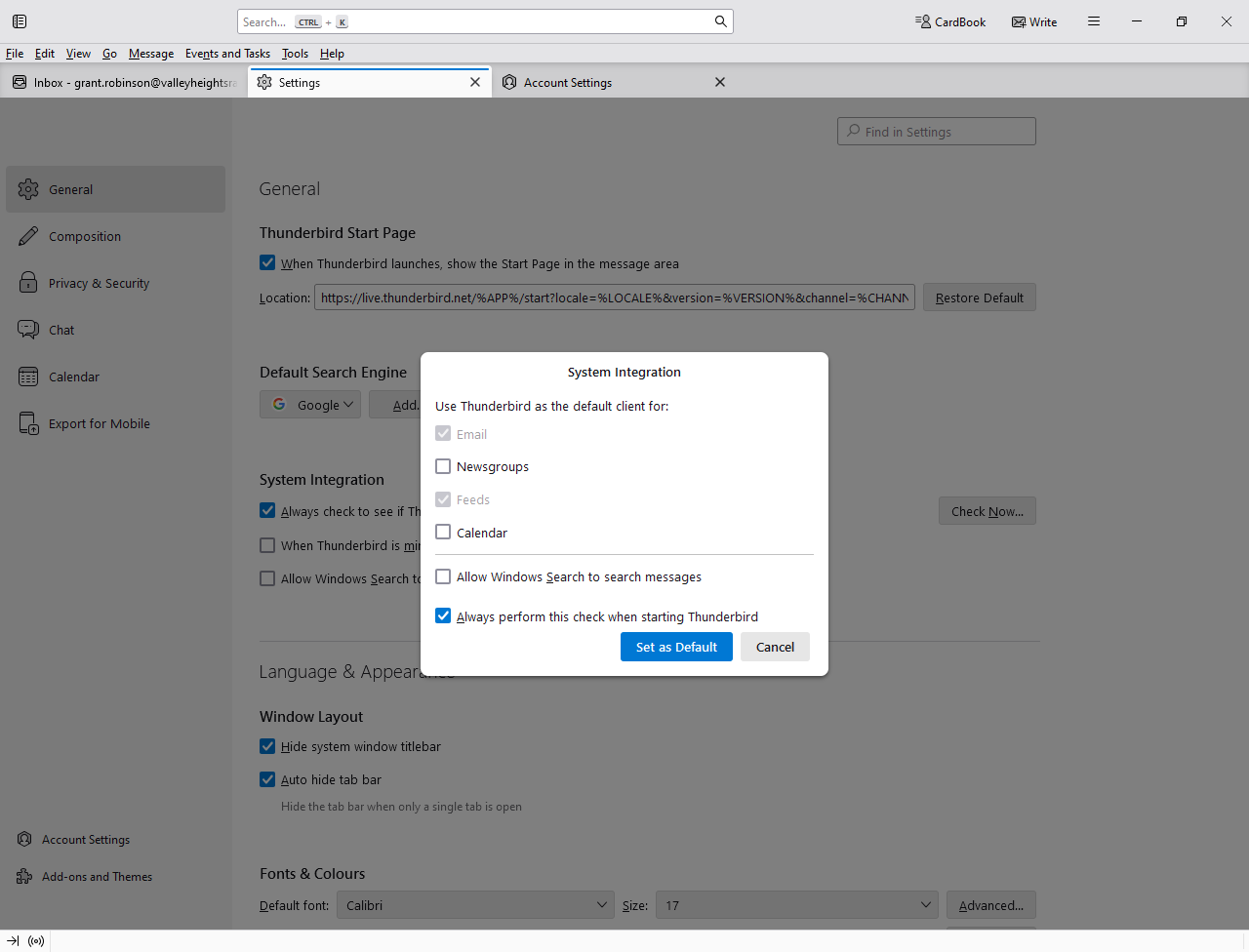Open Add-ons and Themes link

(97, 876)
